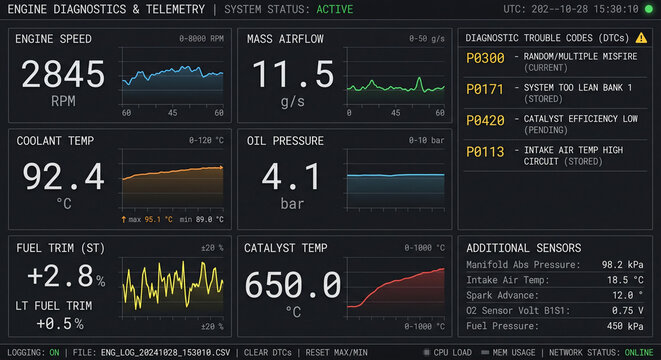
Task: Click the 92.4 coolant temperature value
Action: (x=63, y=177)
